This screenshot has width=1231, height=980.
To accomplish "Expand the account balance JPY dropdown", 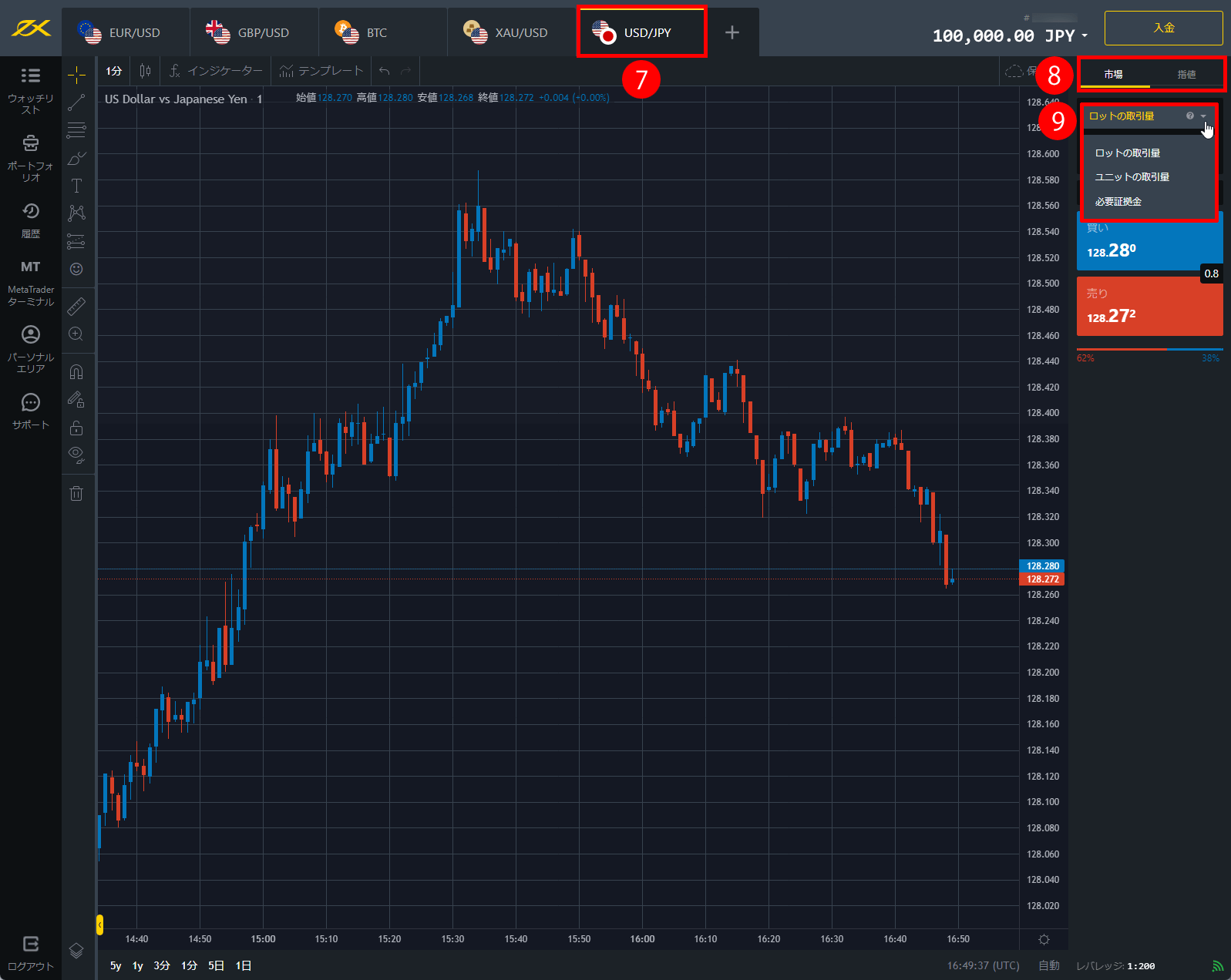I will coord(1085,35).
